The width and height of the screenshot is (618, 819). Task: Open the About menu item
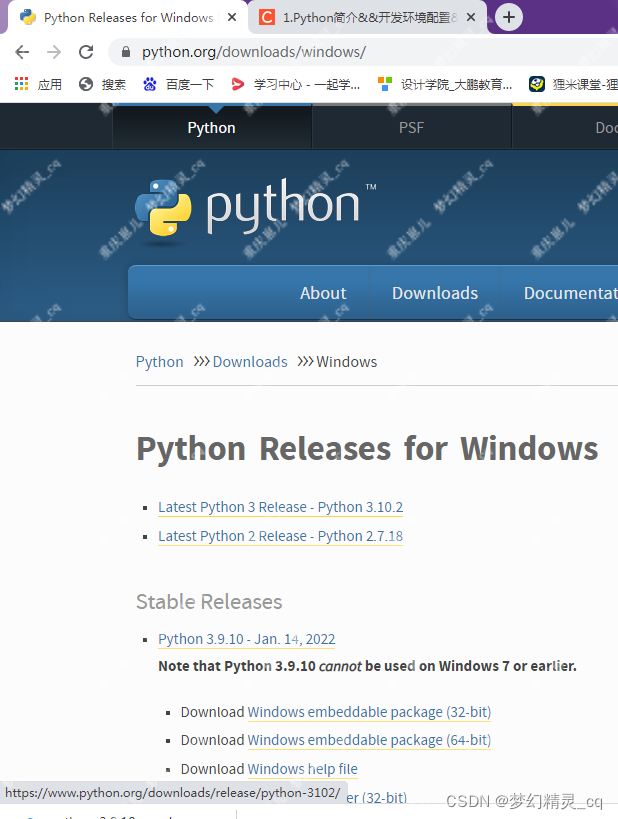pyautogui.click(x=323, y=293)
